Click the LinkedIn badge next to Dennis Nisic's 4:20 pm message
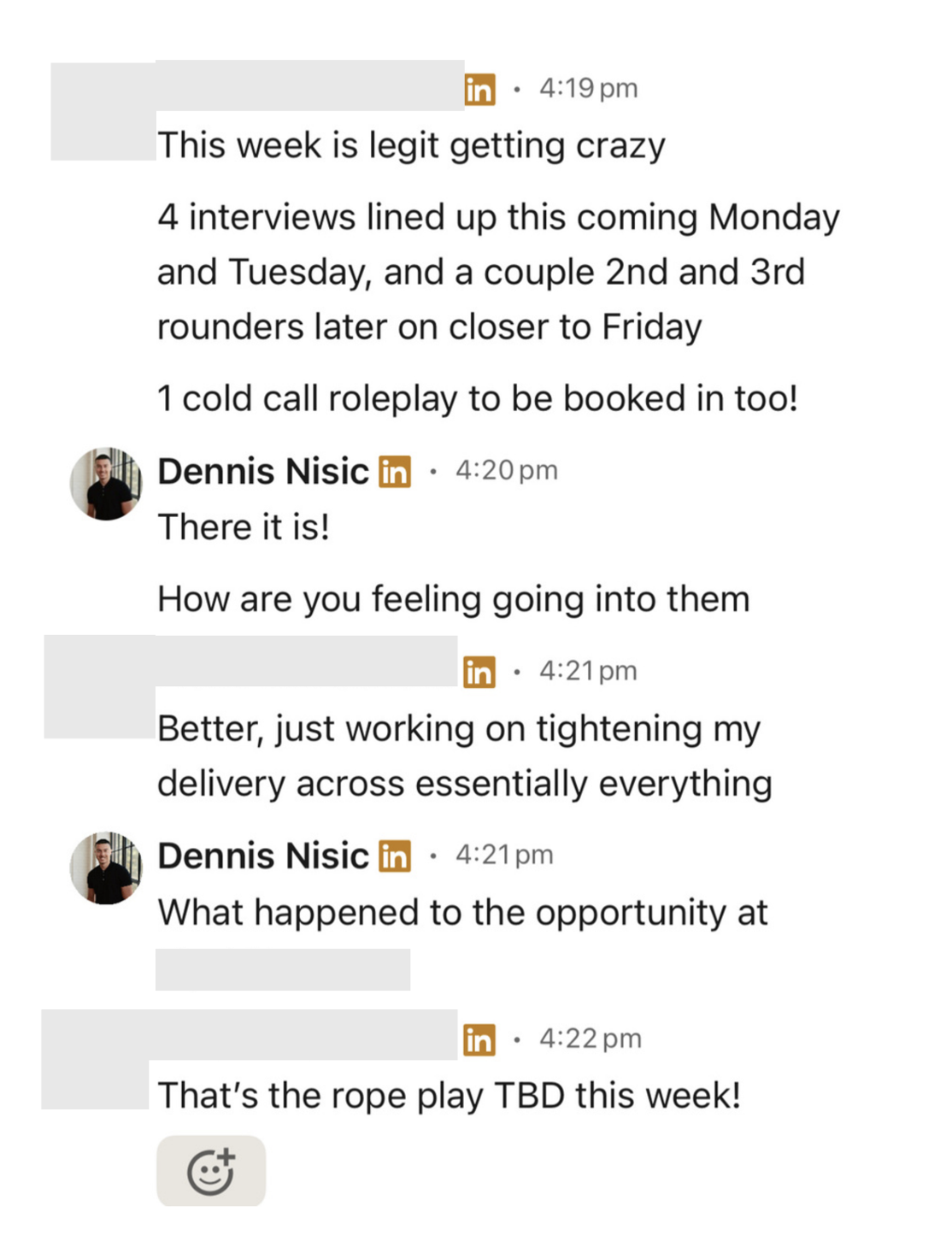The height and width of the screenshot is (1253, 952). (393, 472)
